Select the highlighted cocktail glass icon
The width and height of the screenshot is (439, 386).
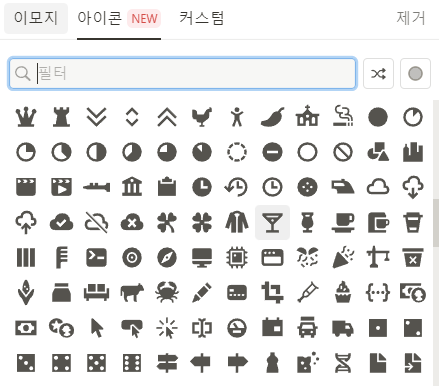(273, 223)
